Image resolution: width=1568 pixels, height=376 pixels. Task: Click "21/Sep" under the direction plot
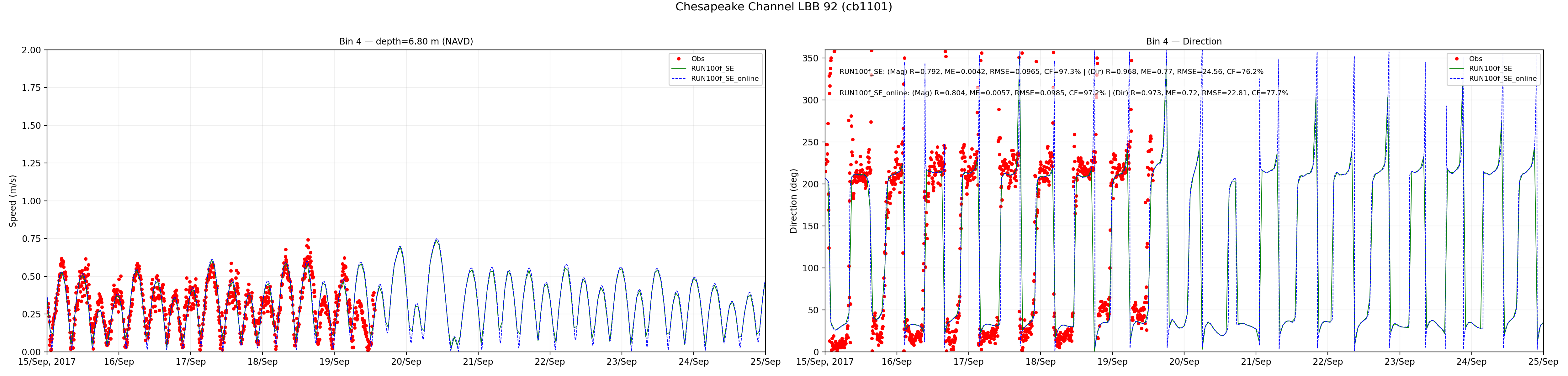1256,361
